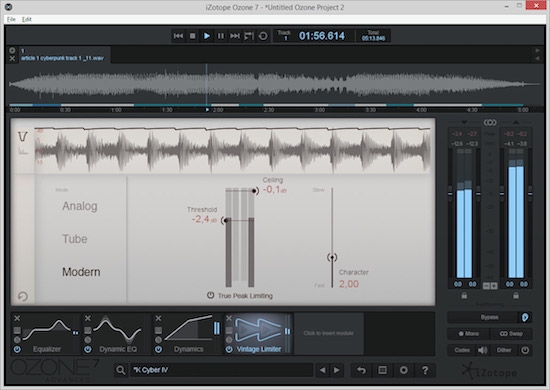The width and height of the screenshot is (550, 390).
Task: Click the 2:00 mark on the timeline ruler
Action: click(218, 110)
